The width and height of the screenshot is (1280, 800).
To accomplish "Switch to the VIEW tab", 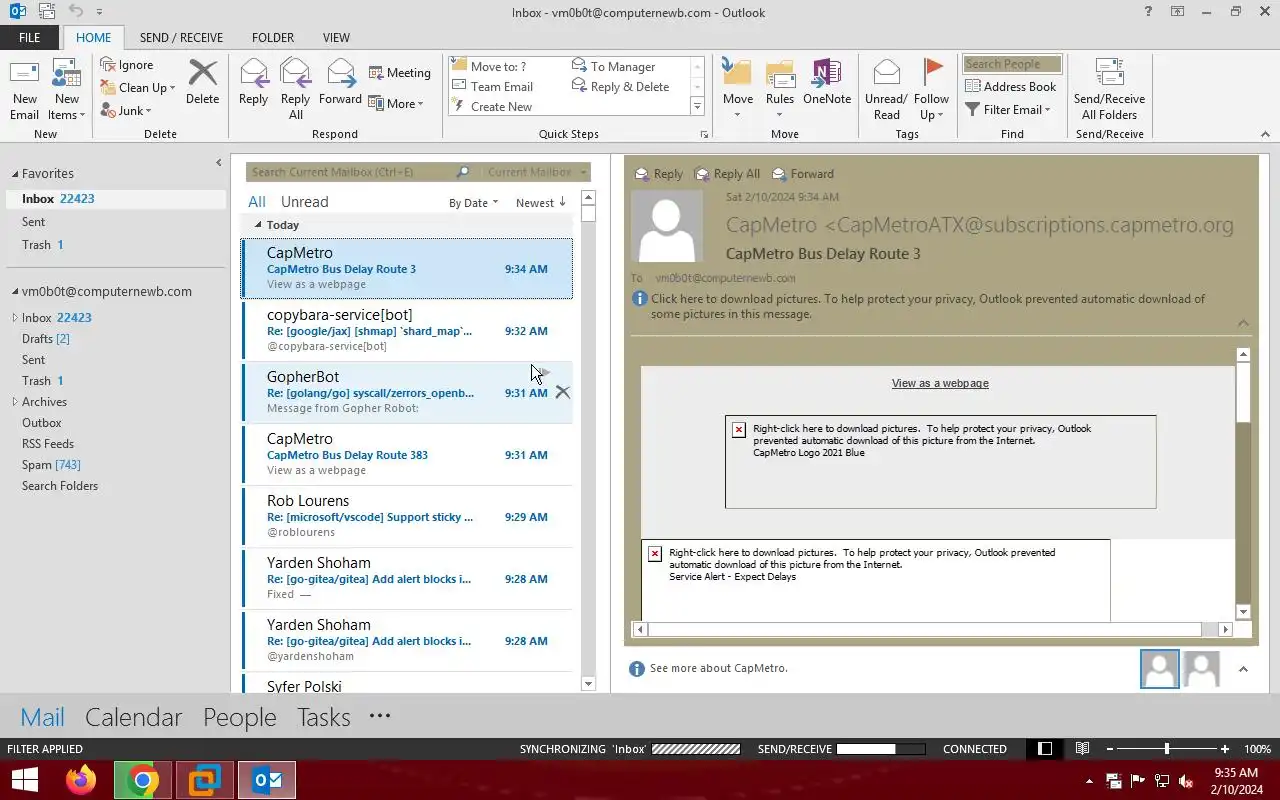I will coord(336,38).
